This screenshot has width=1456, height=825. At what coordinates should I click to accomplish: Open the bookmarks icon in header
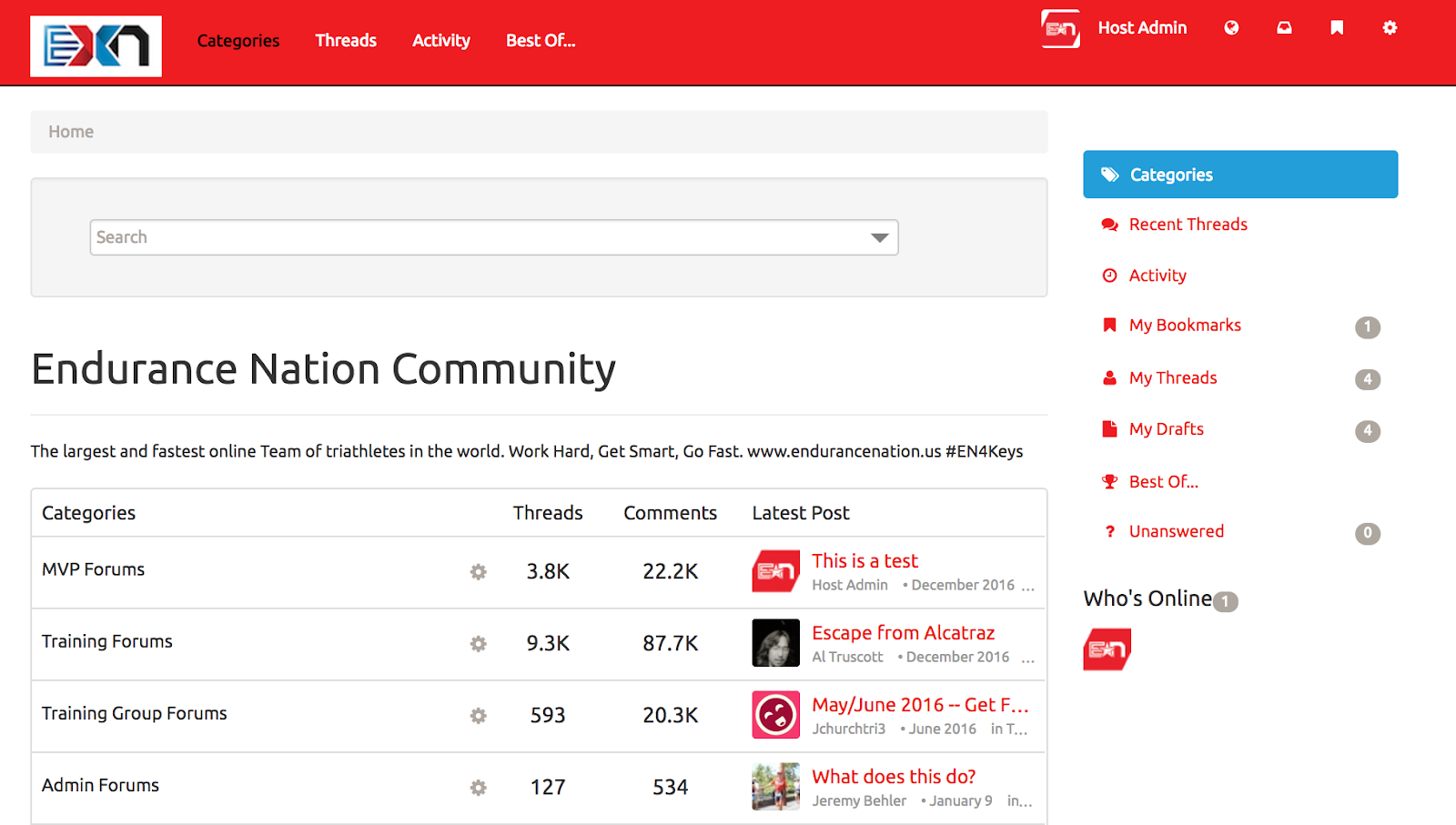pyautogui.click(x=1337, y=28)
